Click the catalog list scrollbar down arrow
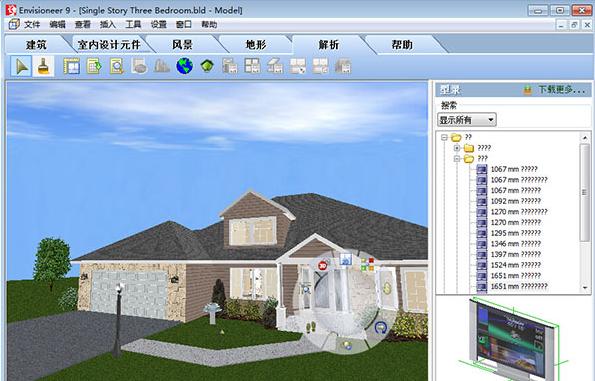Screen dimensions: 595x381 585,288
